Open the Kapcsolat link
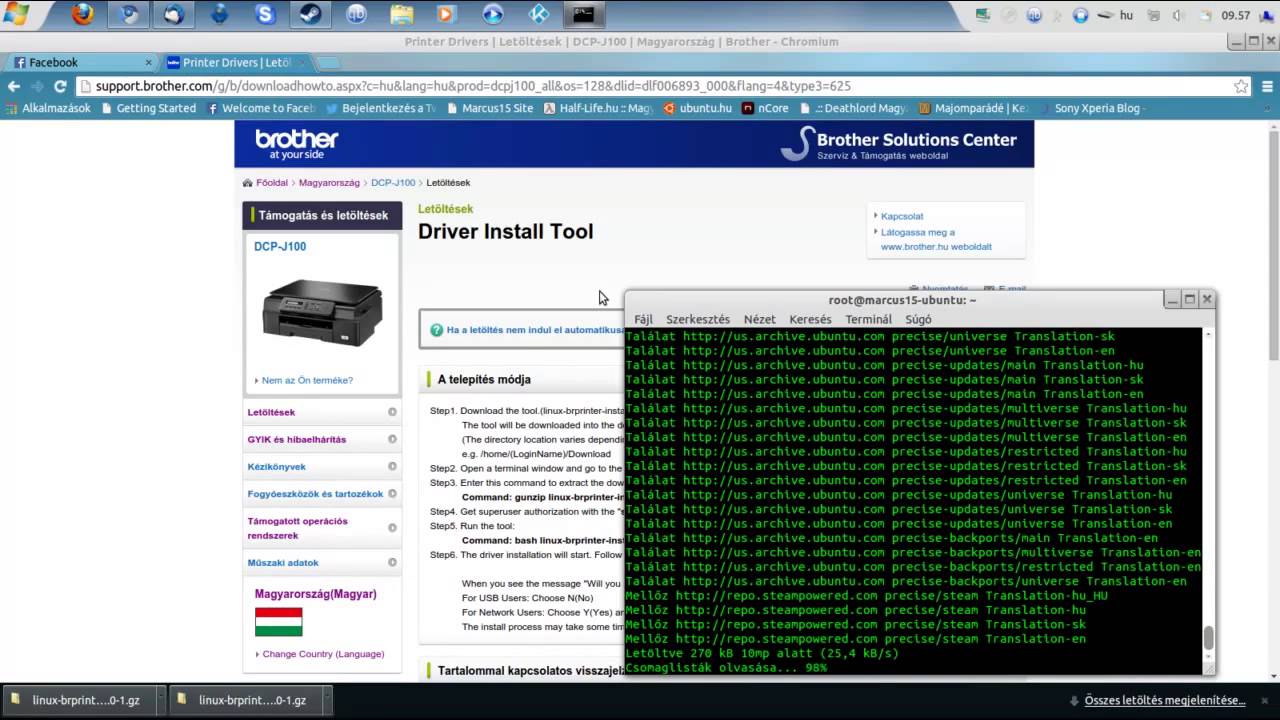Image resolution: width=1280 pixels, height=720 pixels. click(x=902, y=216)
